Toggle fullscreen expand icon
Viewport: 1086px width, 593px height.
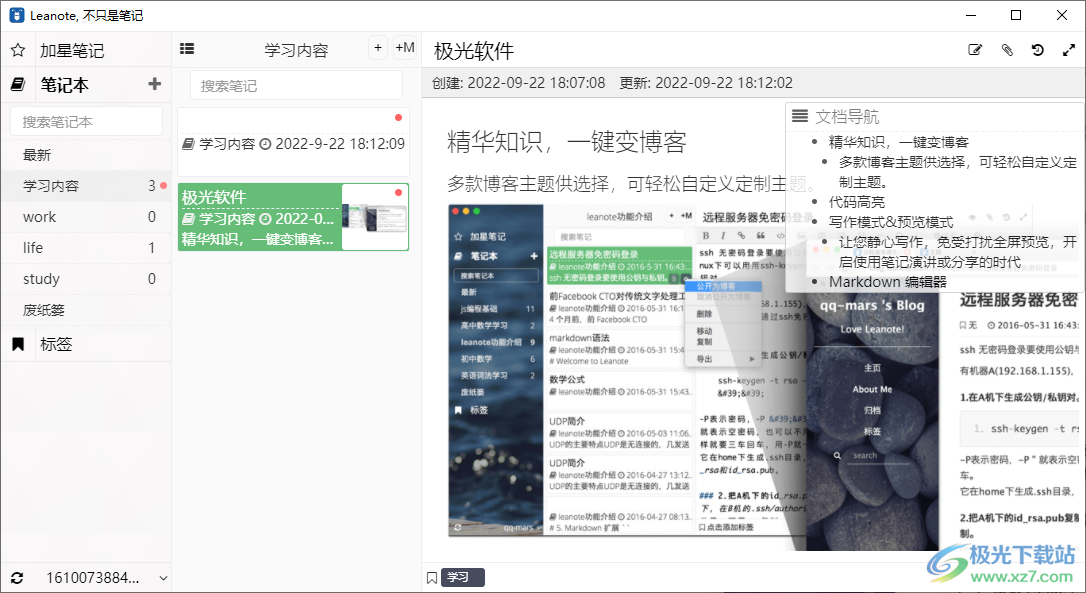(x=1069, y=50)
